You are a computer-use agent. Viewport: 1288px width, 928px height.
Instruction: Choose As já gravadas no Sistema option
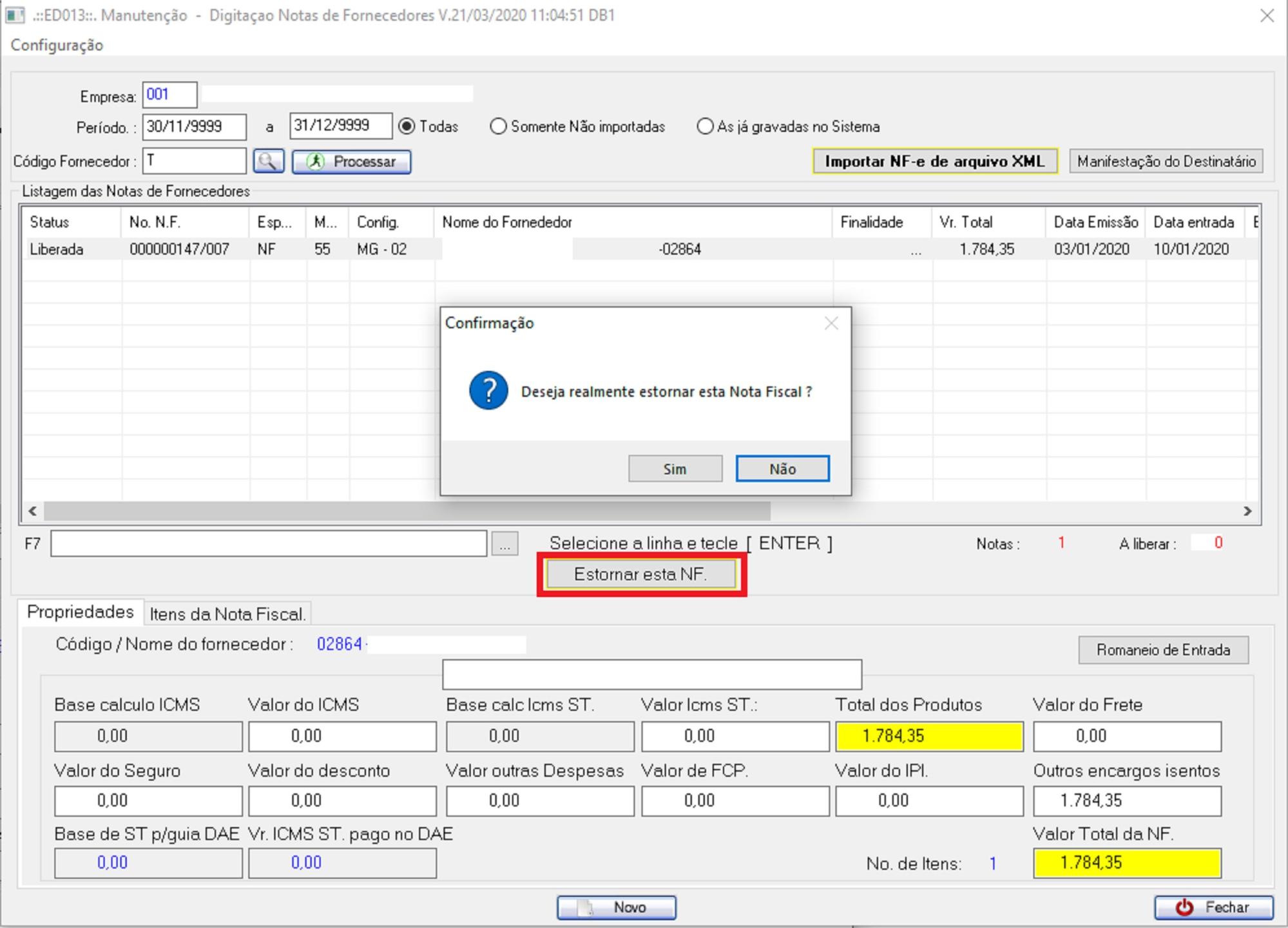pyautogui.click(x=705, y=126)
